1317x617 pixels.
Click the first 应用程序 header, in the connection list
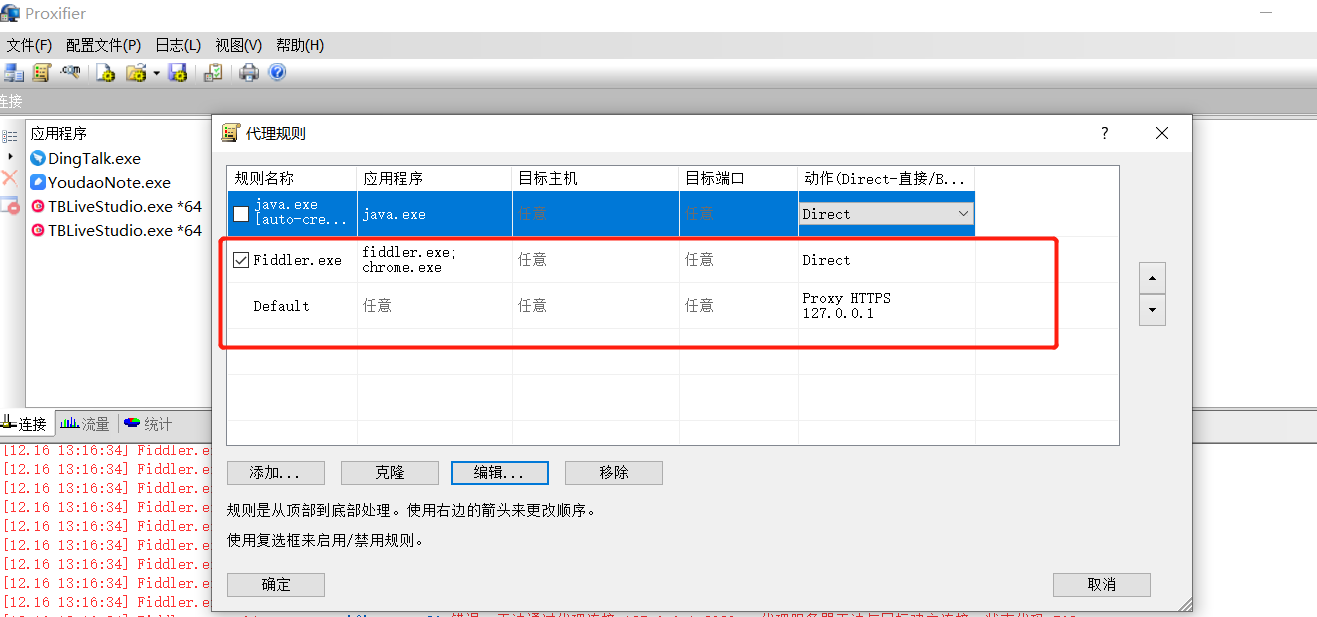point(58,133)
